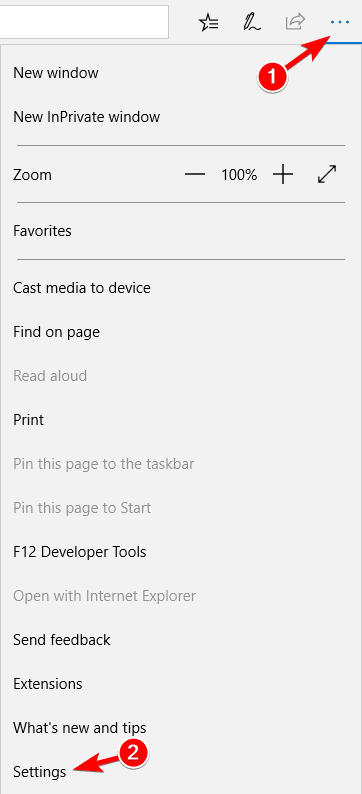The image size is (362, 794).
Task: Select Find on page
Action: (x=173, y=332)
